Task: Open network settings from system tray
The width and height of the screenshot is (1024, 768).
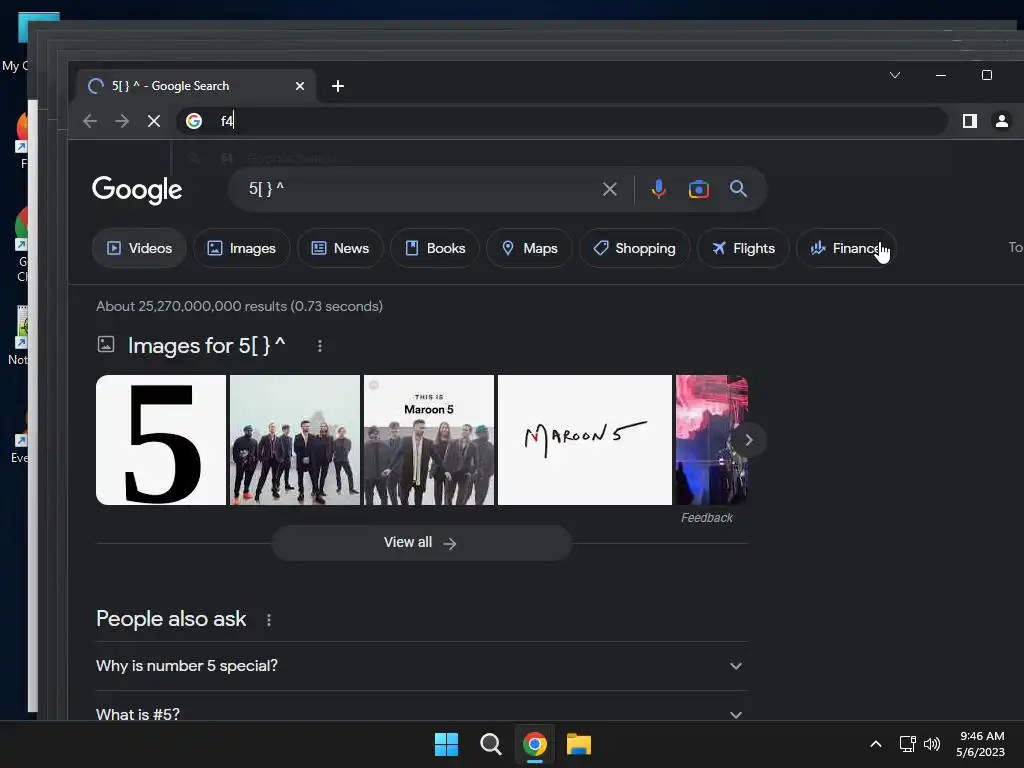Action: pyautogui.click(x=907, y=744)
